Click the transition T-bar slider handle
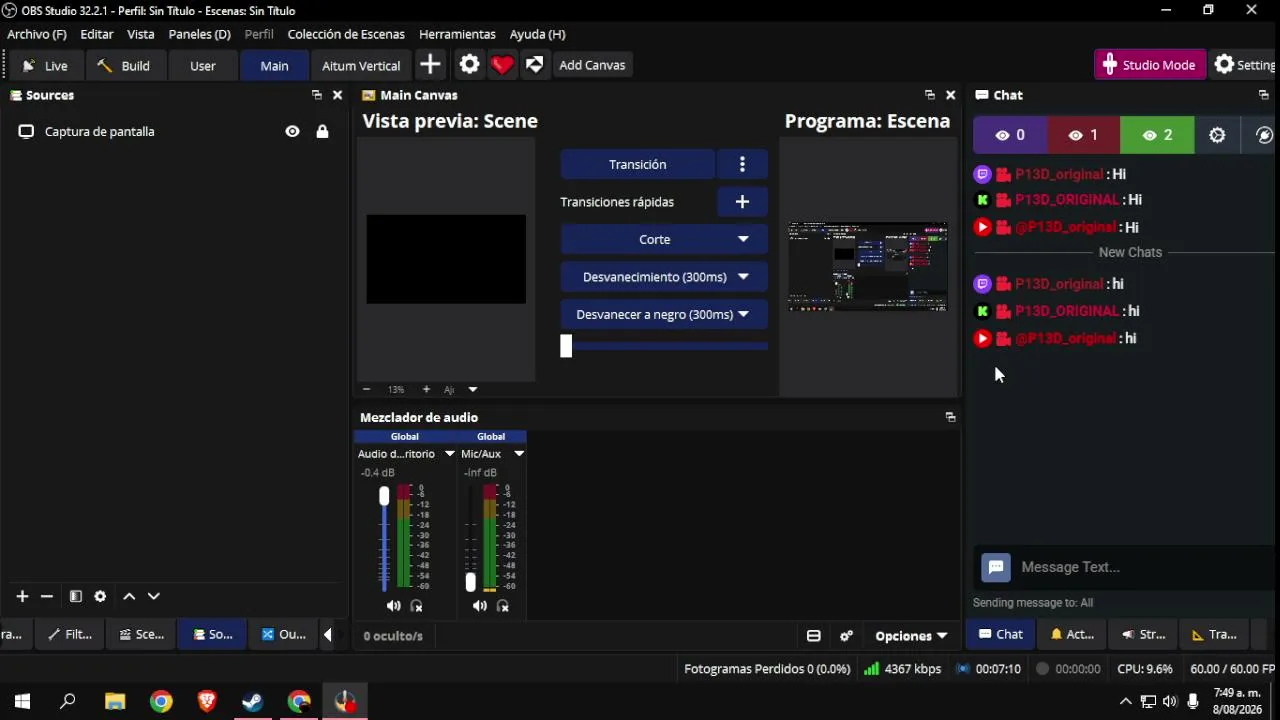 click(566, 346)
